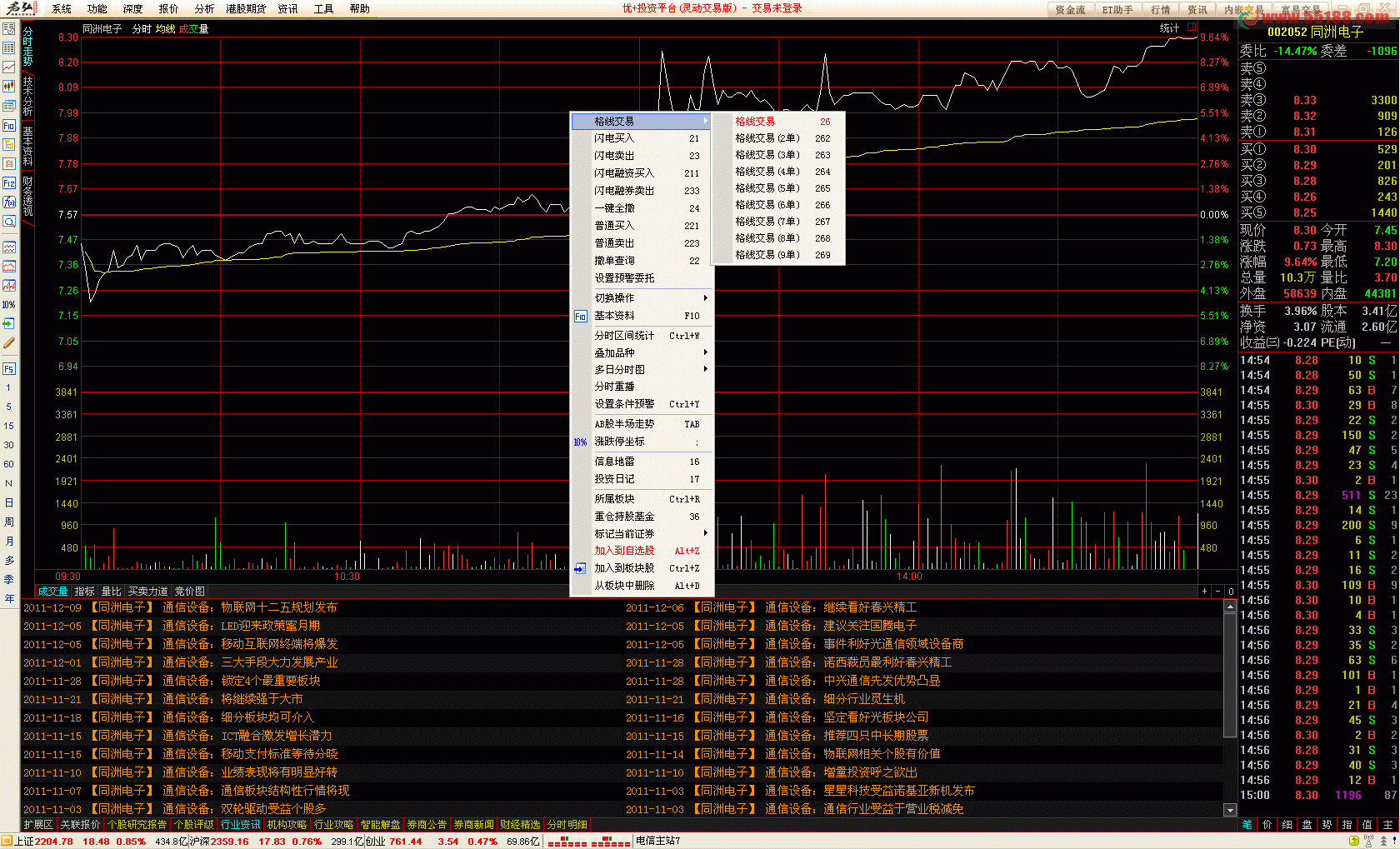
Task: Select the 15-minute period button
Action: pos(8,426)
